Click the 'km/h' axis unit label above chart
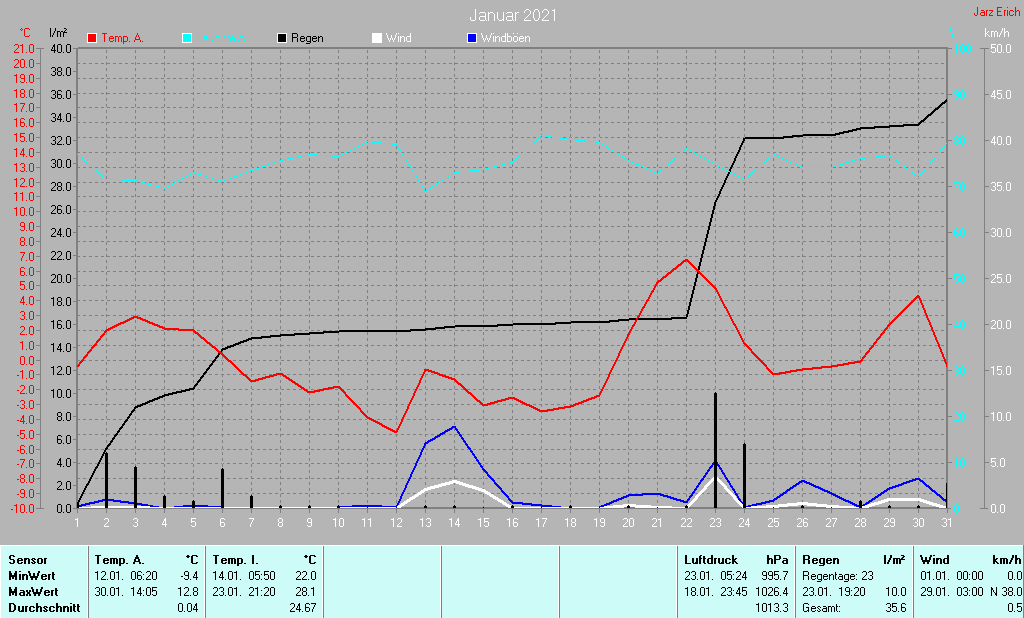The height and width of the screenshot is (618, 1024). pyautogui.click(x=997, y=33)
